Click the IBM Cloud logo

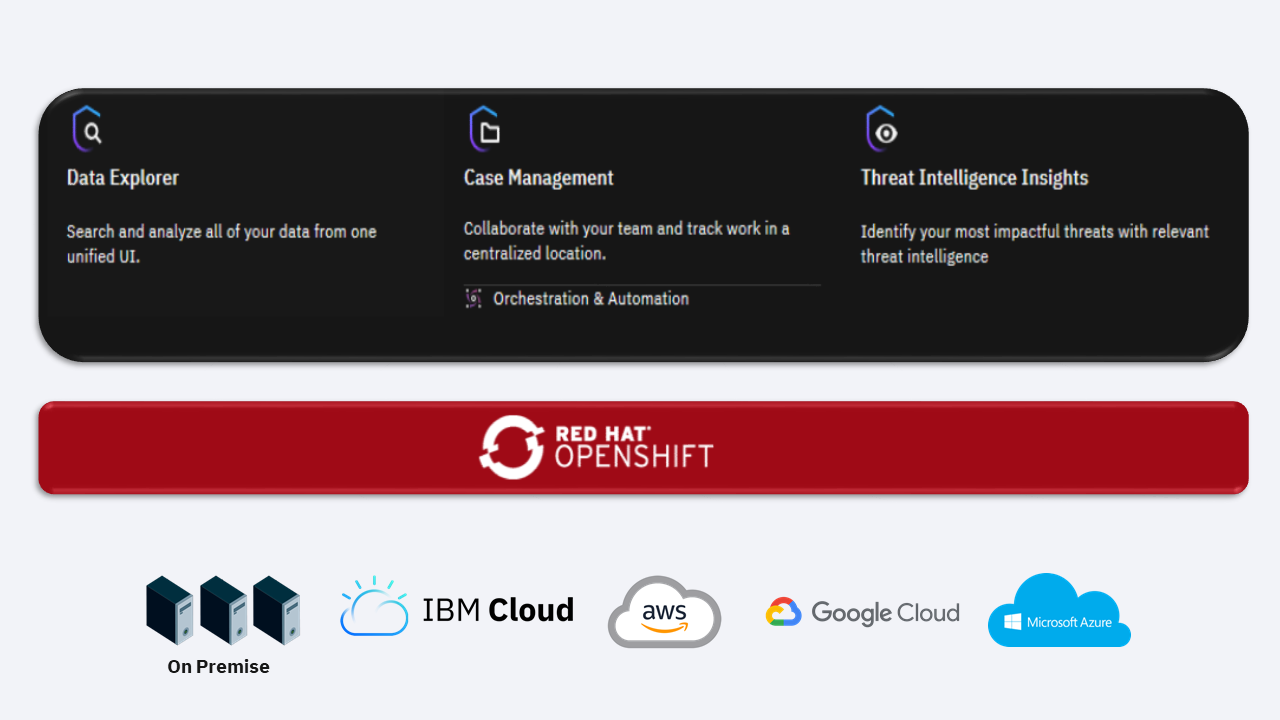pyautogui.click(x=457, y=608)
